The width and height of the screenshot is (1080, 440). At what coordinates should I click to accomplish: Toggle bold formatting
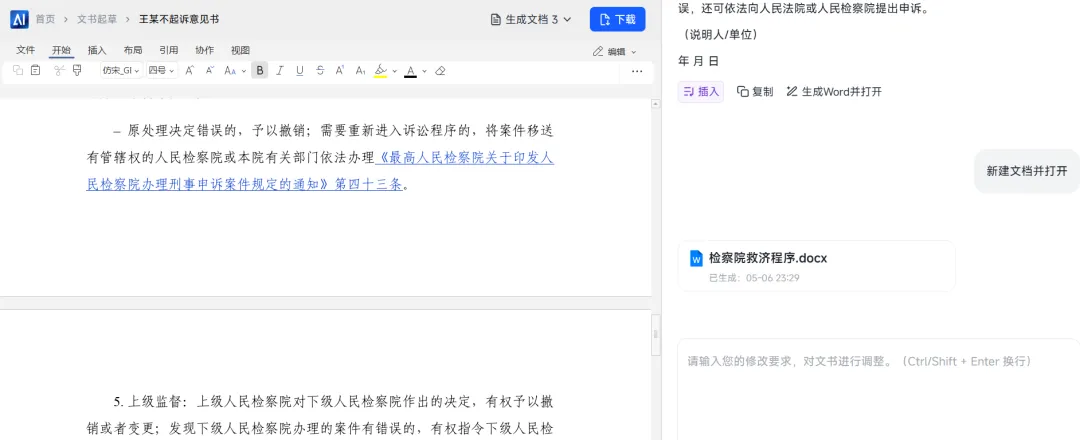tap(260, 70)
